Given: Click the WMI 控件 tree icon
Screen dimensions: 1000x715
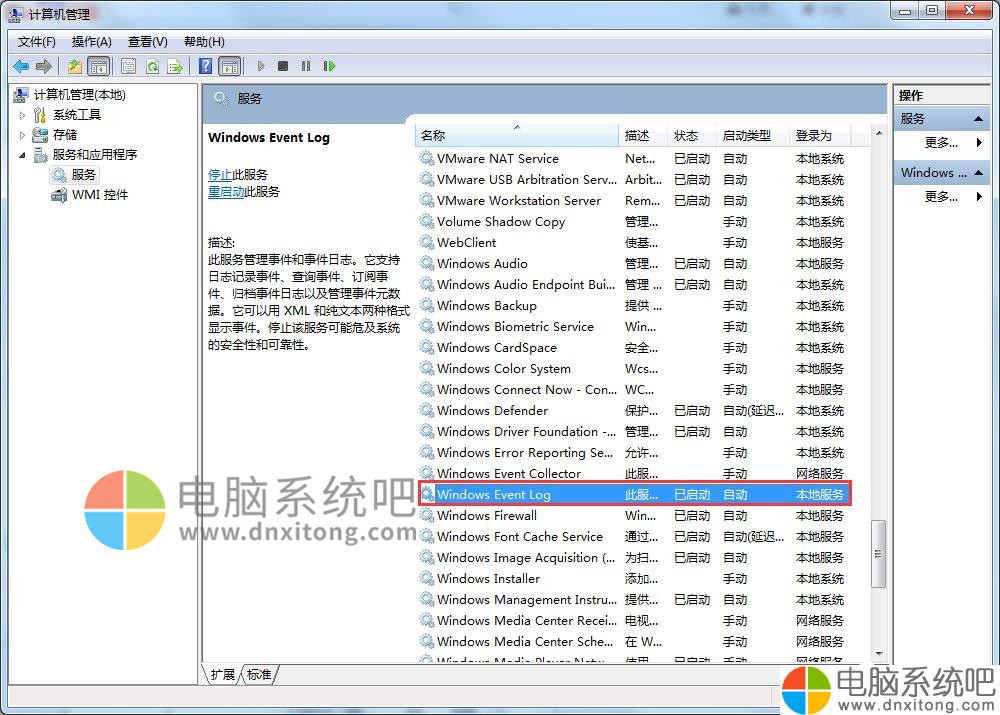Looking at the screenshot, I should point(59,195).
